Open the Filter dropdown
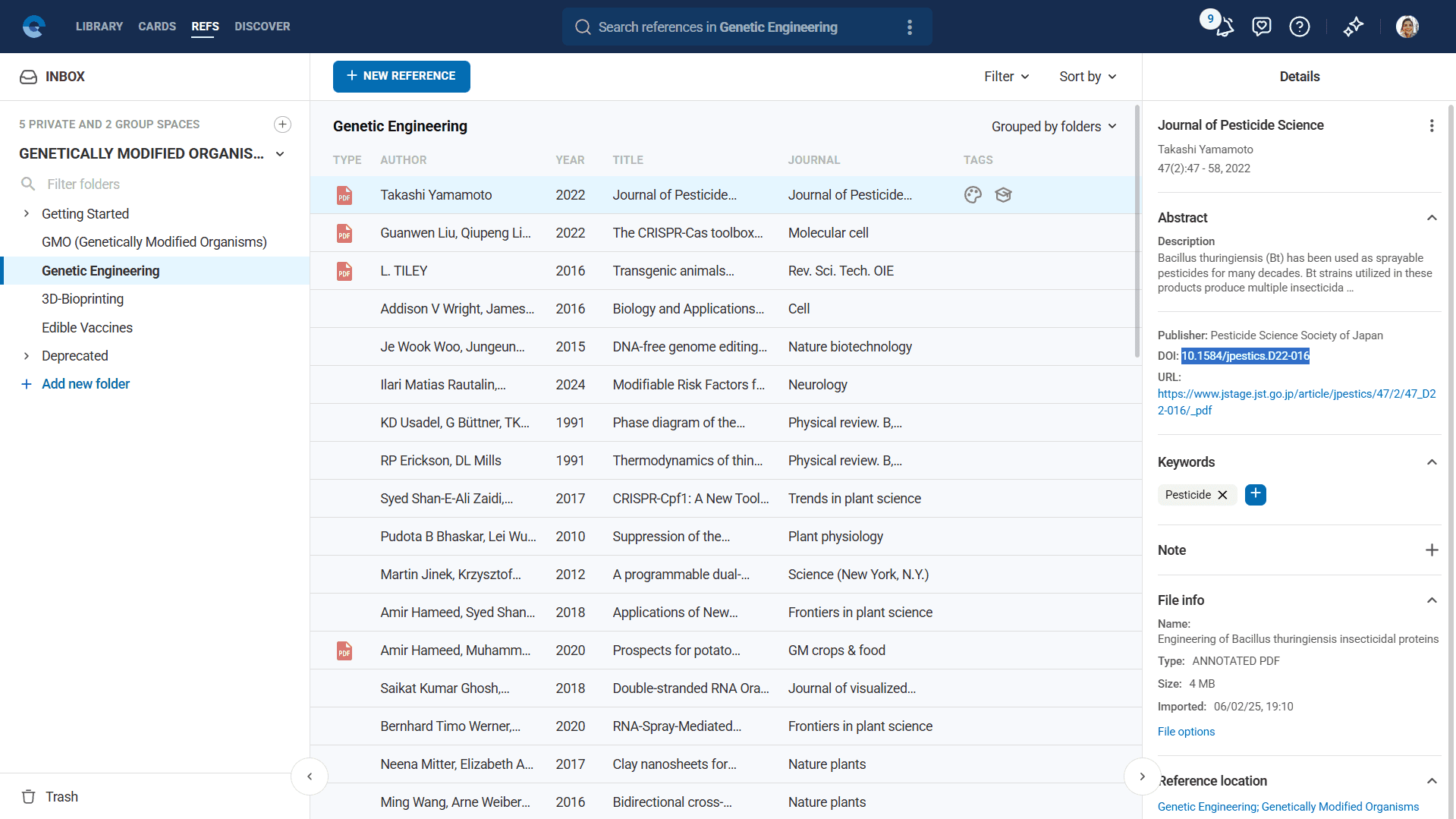This screenshot has height=819, width=1456. click(x=1006, y=77)
